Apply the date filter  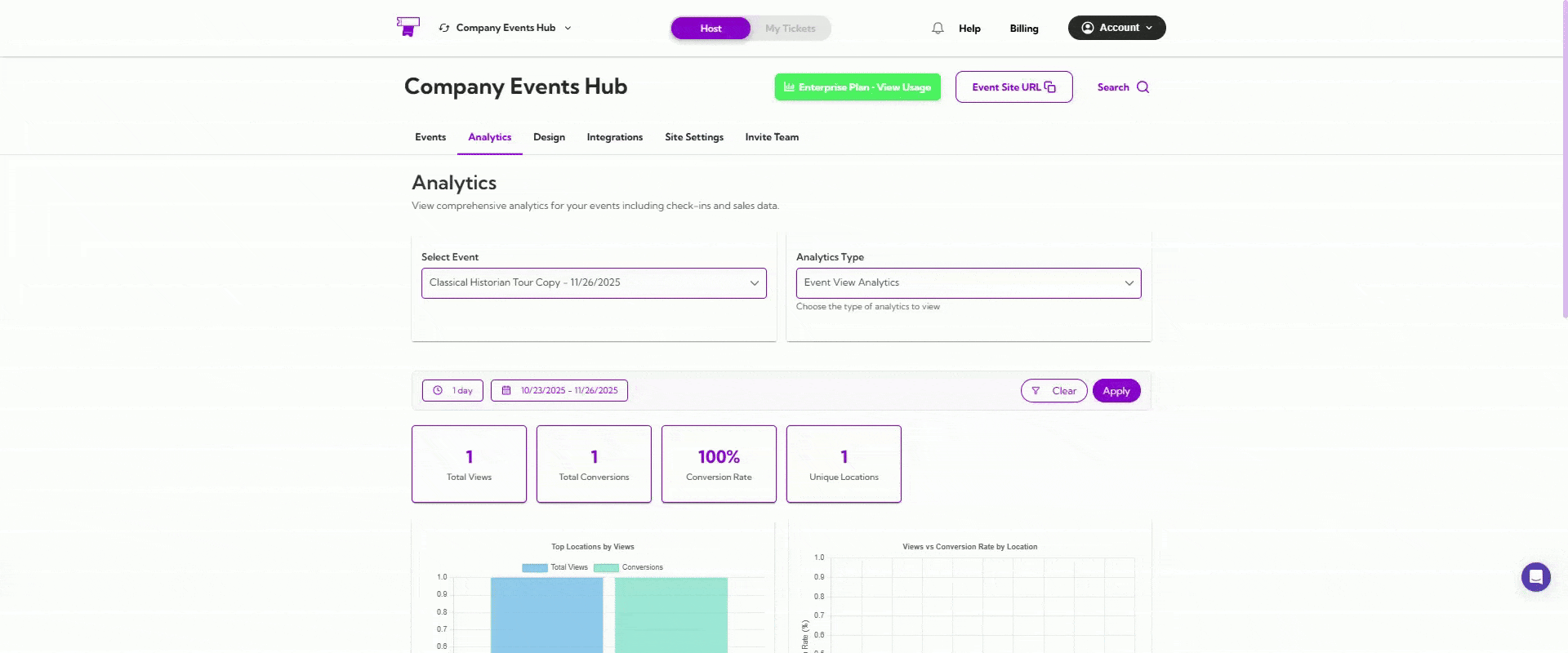pyautogui.click(x=1116, y=391)
